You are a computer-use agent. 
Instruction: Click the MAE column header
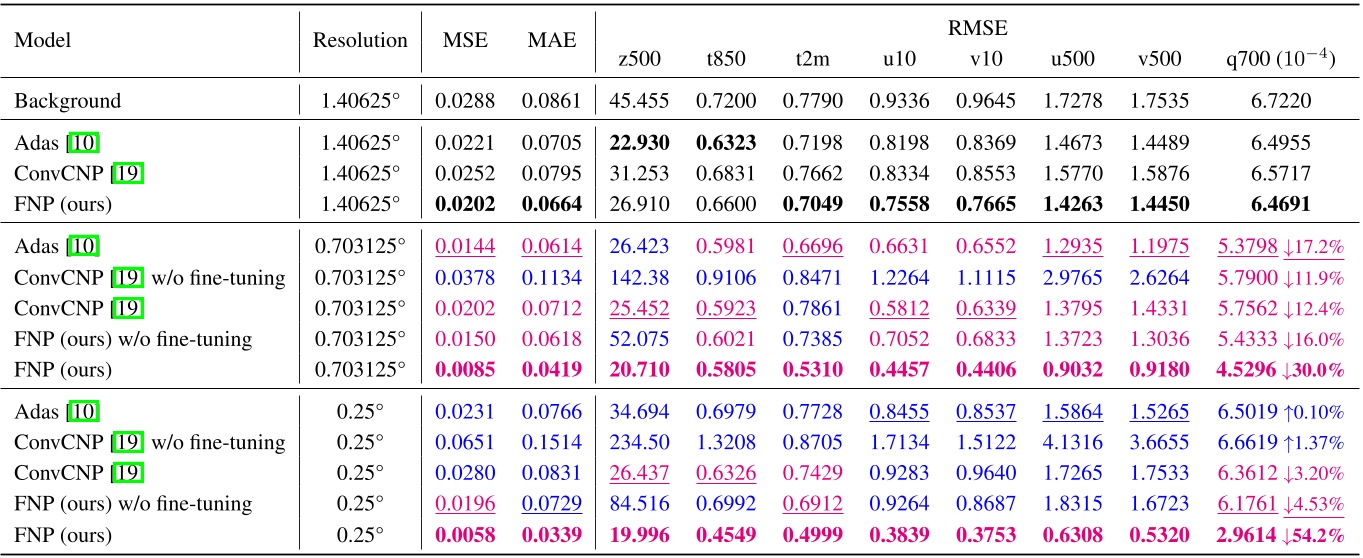(x=552, y=42)
